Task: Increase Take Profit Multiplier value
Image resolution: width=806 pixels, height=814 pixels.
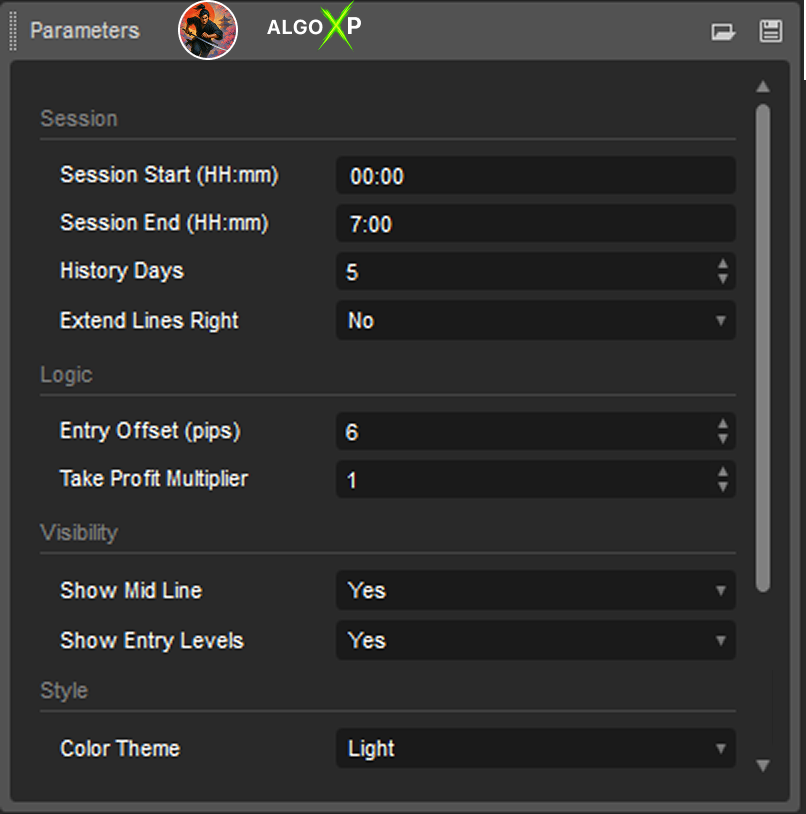Action: pyautogui.click(x=723, y=473)
